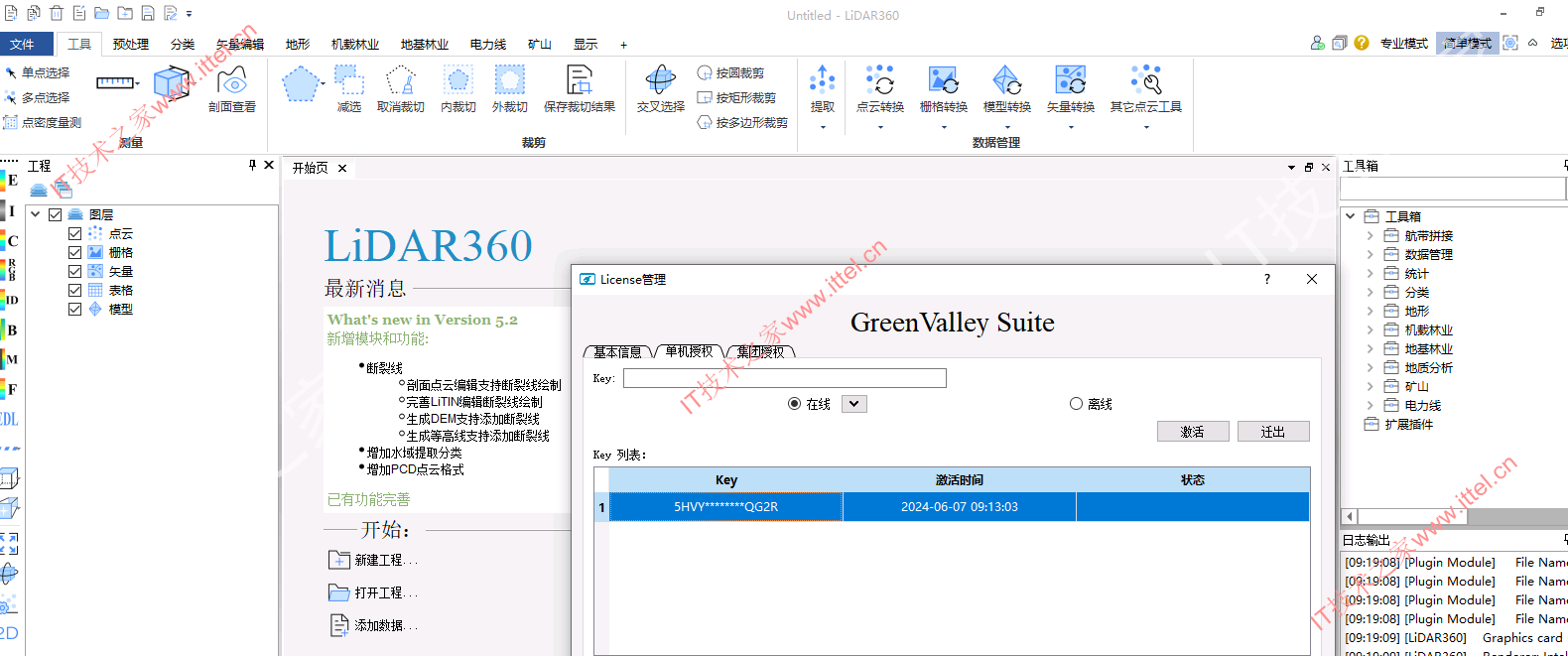Expand the 航带拼接 toolbox node

[1370, 236]
